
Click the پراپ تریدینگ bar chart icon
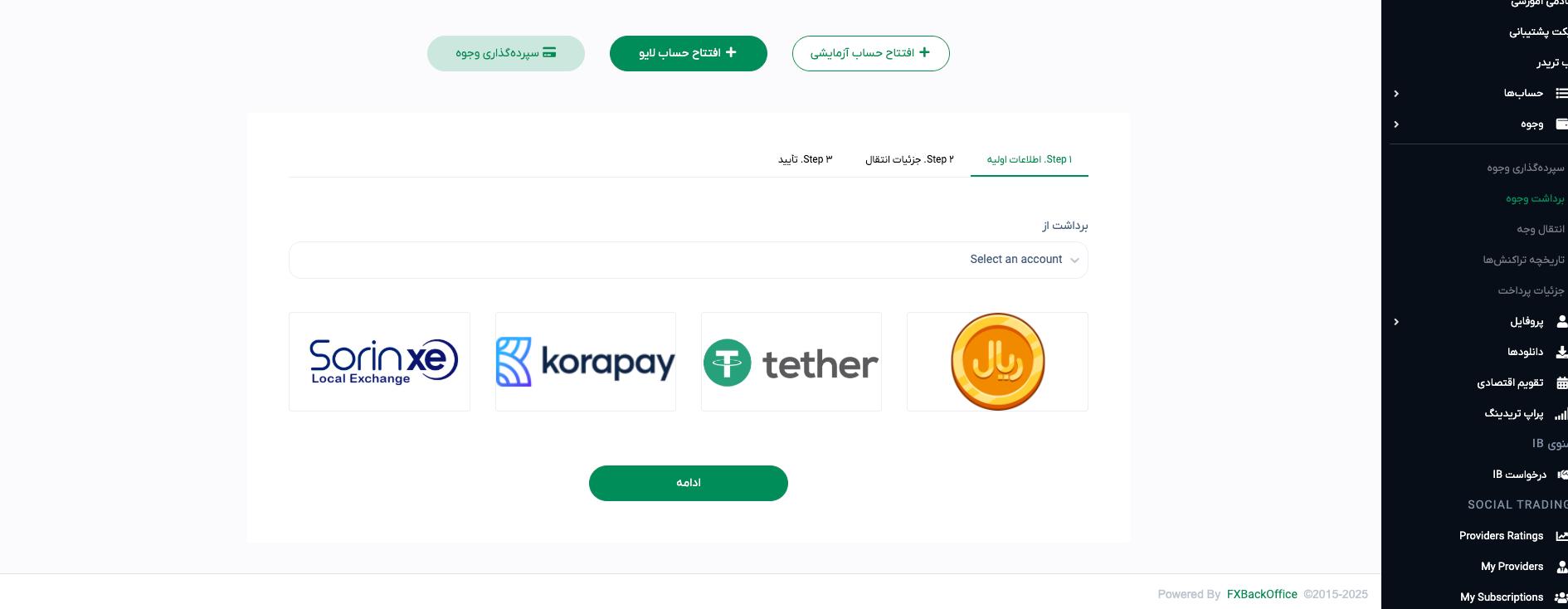click(x=1561, y=413)
